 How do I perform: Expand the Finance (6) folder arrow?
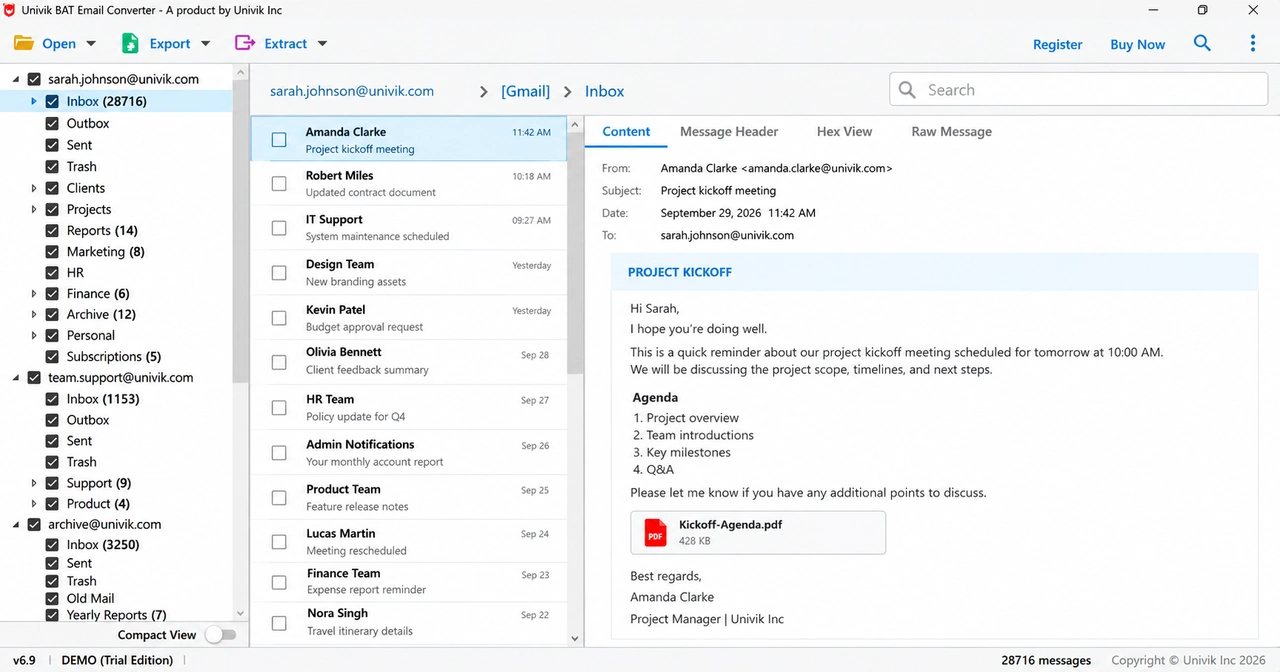click(x=34, y=294)
